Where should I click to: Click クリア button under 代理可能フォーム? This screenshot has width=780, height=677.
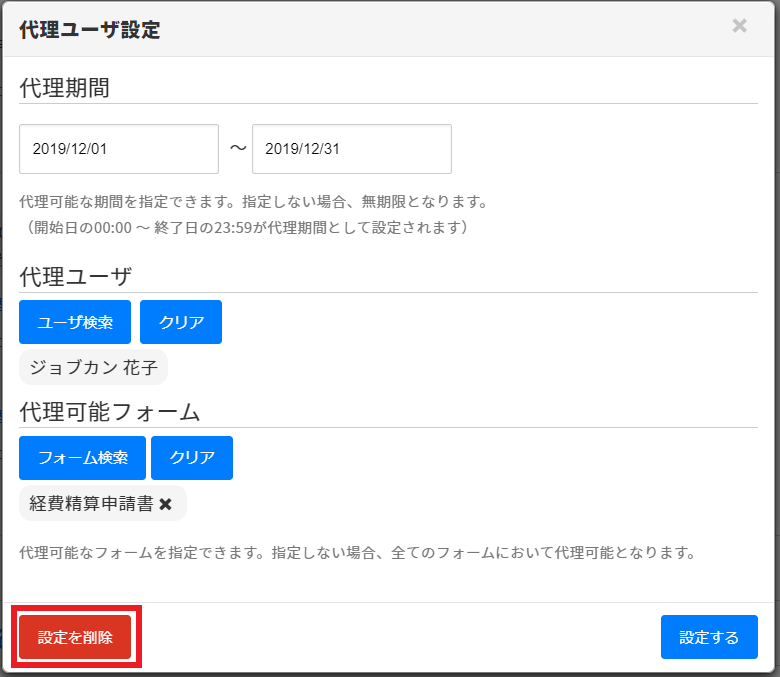[192, 458]
